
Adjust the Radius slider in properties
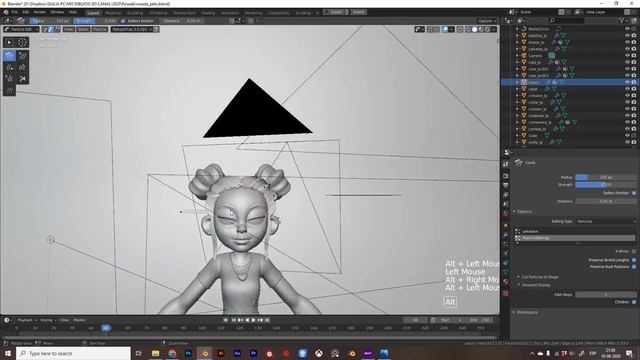[606, 178]
